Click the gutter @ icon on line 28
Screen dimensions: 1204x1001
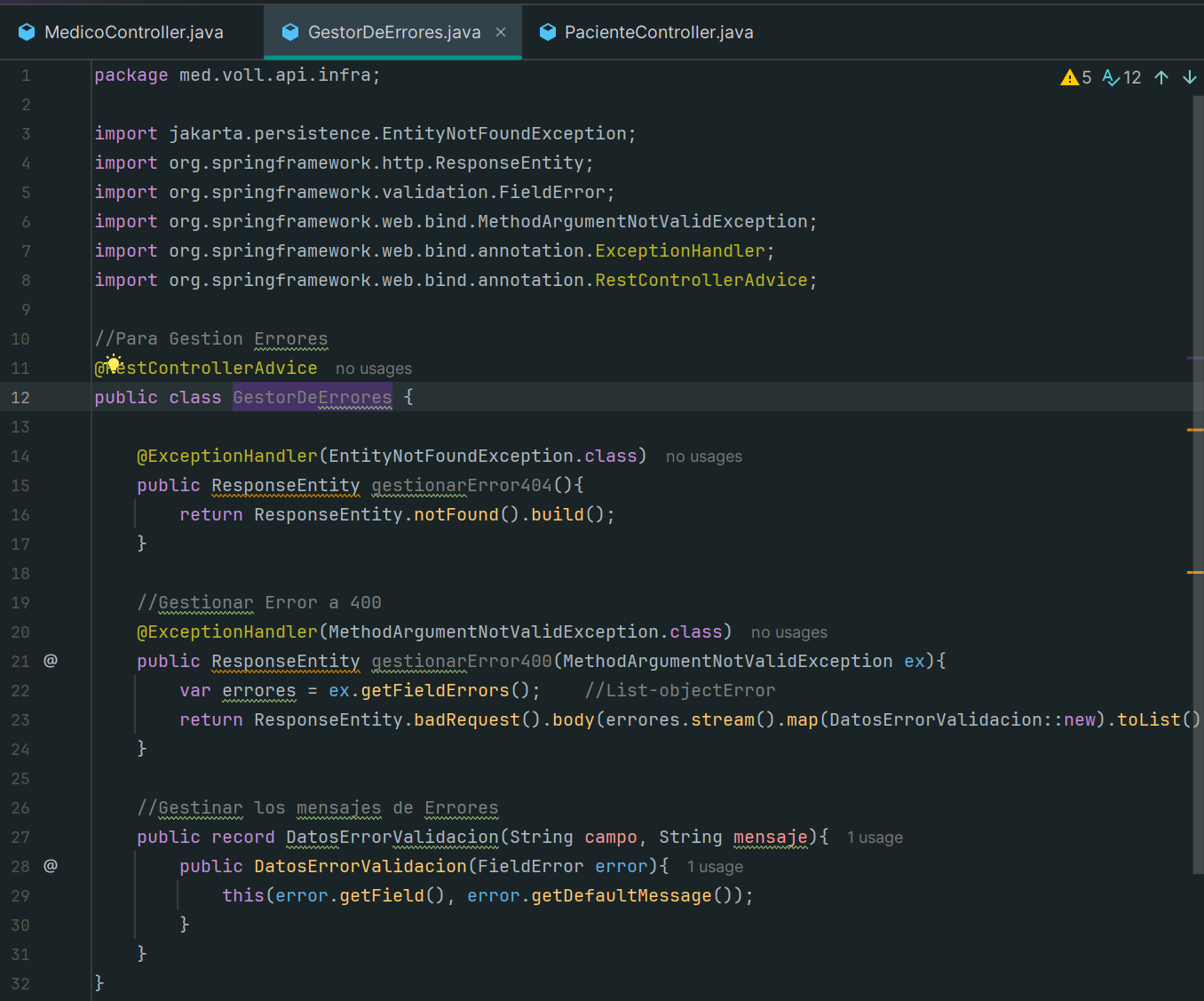[51, 865]
